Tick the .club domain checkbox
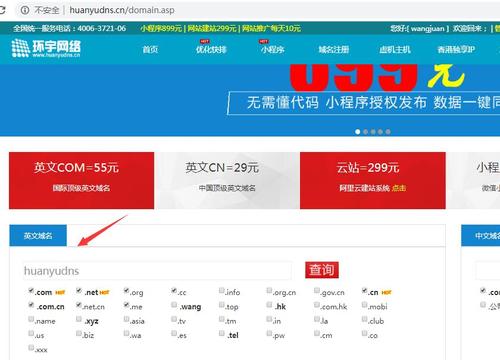 365,319
